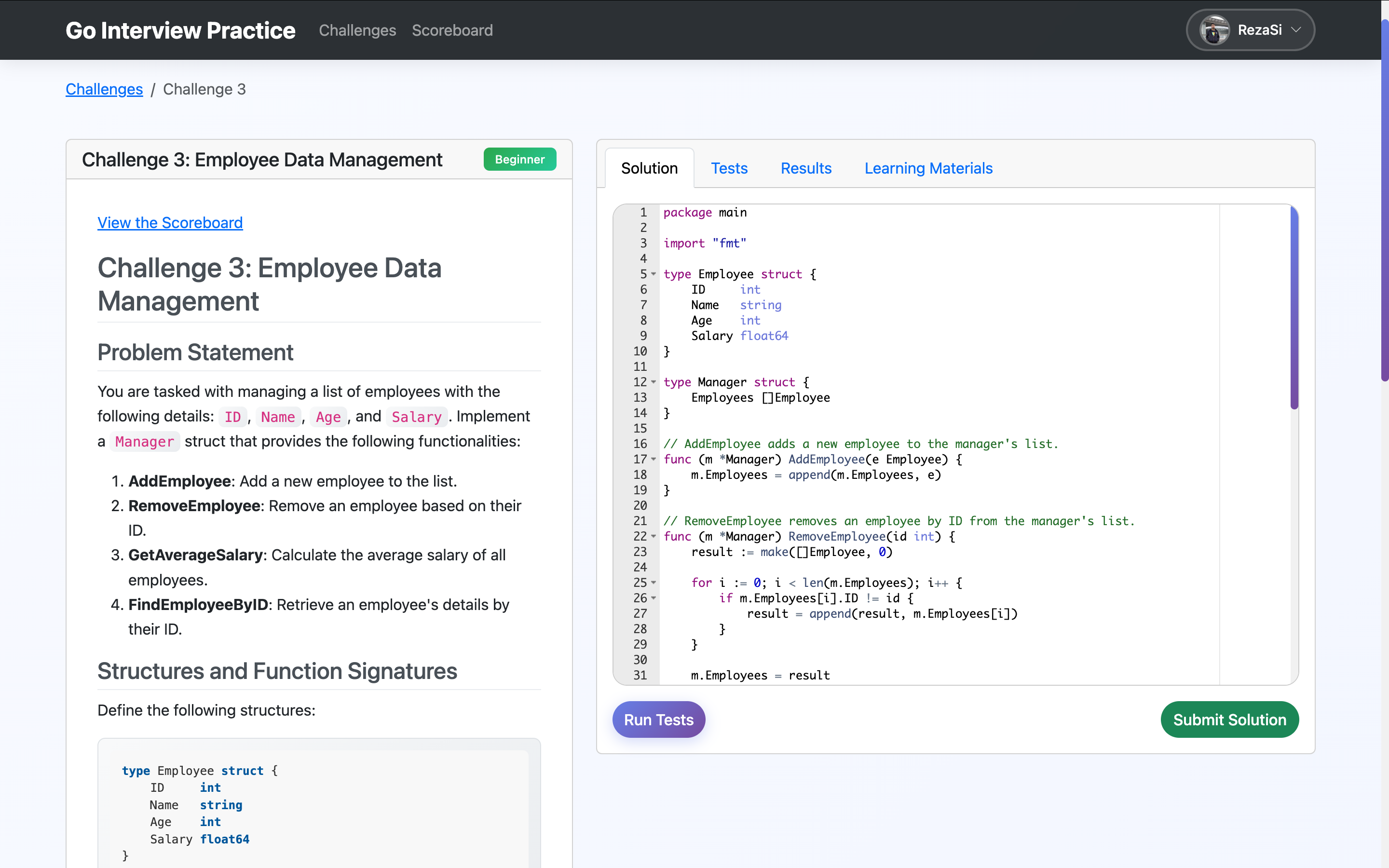Open Challenges from the navbar
This screenshot has width=1389, height=868.
(x=357, y=30)
